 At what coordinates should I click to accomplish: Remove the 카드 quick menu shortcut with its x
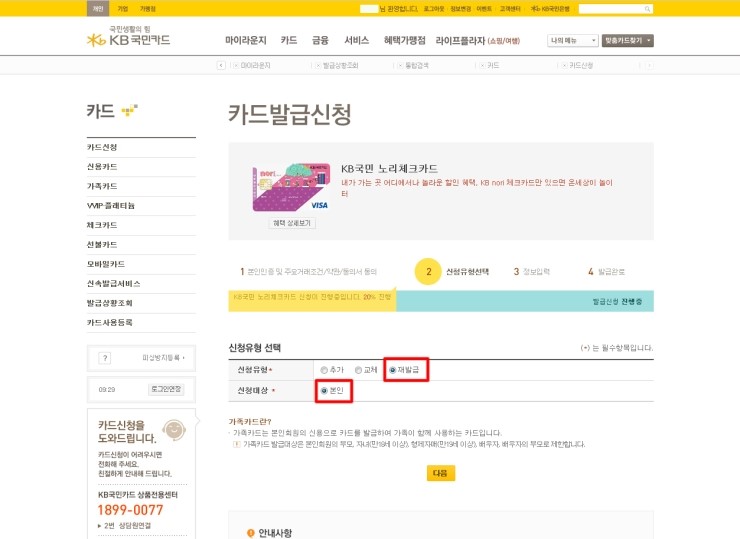pos(482,66)
